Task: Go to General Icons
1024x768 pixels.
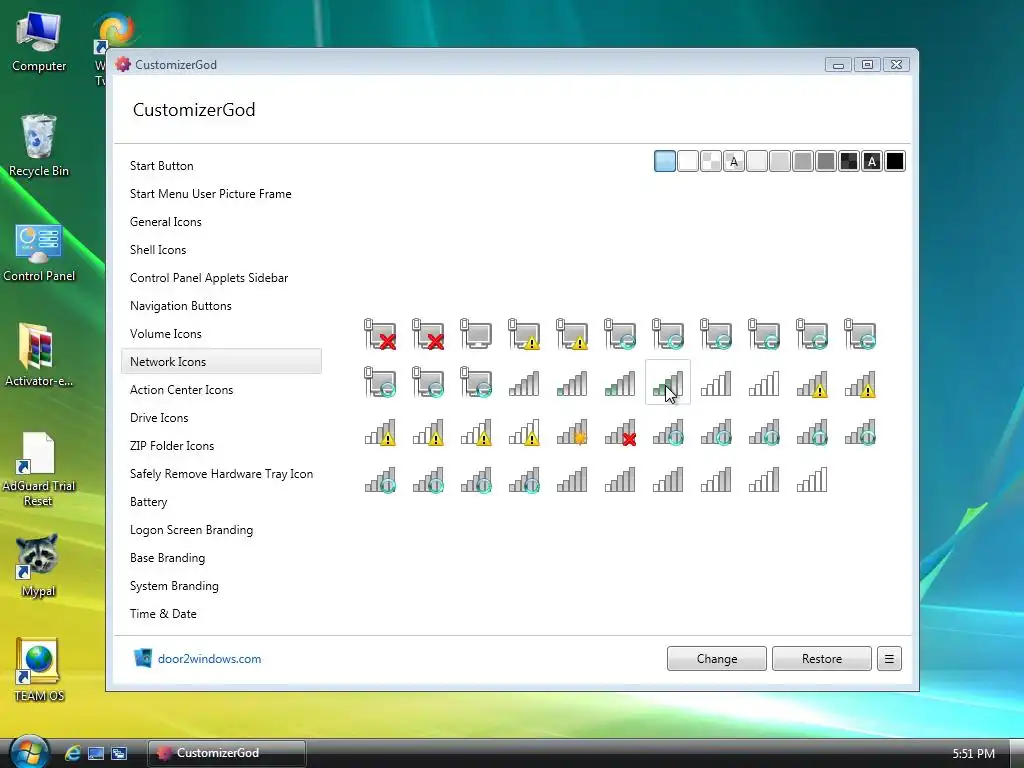Action: click(165, 222)
